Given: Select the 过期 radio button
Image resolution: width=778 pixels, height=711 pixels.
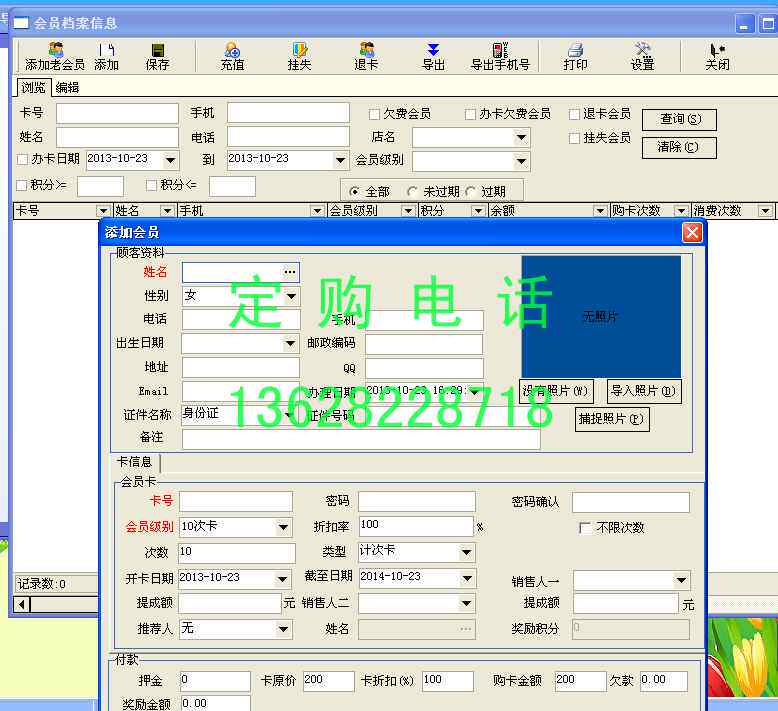Looking at the screenshot, I should [470, 192].
